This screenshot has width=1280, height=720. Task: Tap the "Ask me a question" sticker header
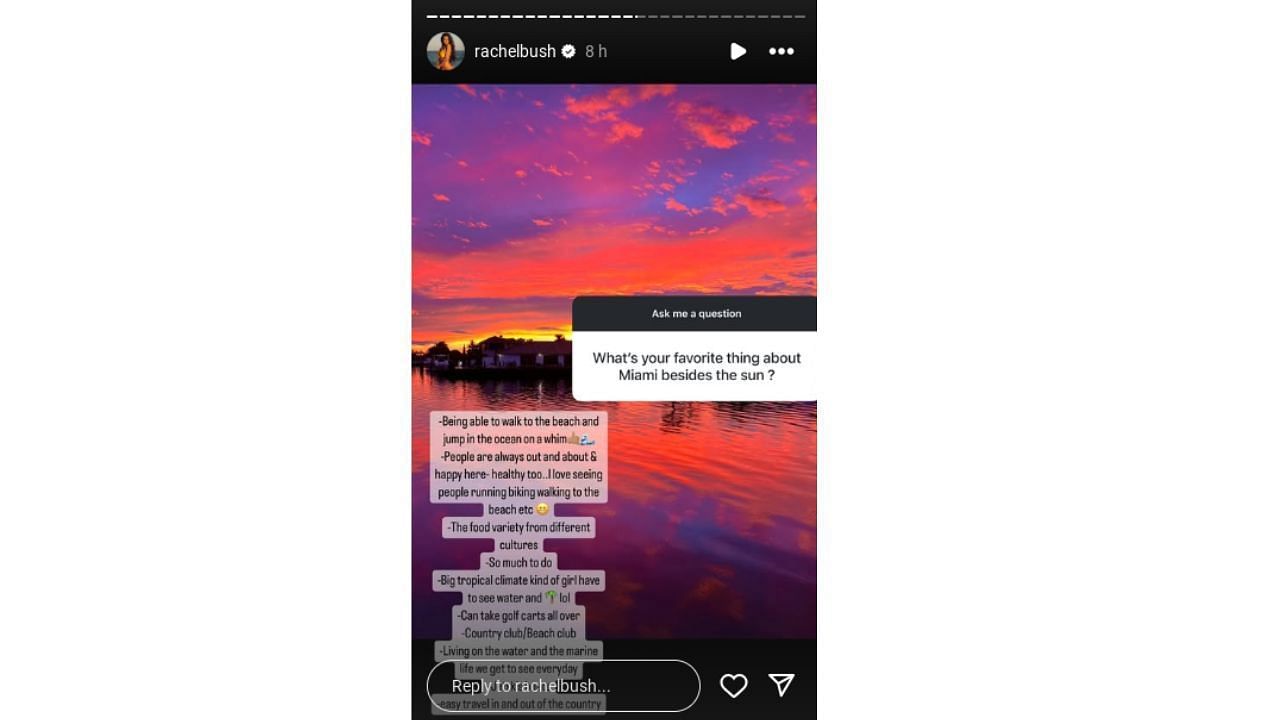point(696,313)
